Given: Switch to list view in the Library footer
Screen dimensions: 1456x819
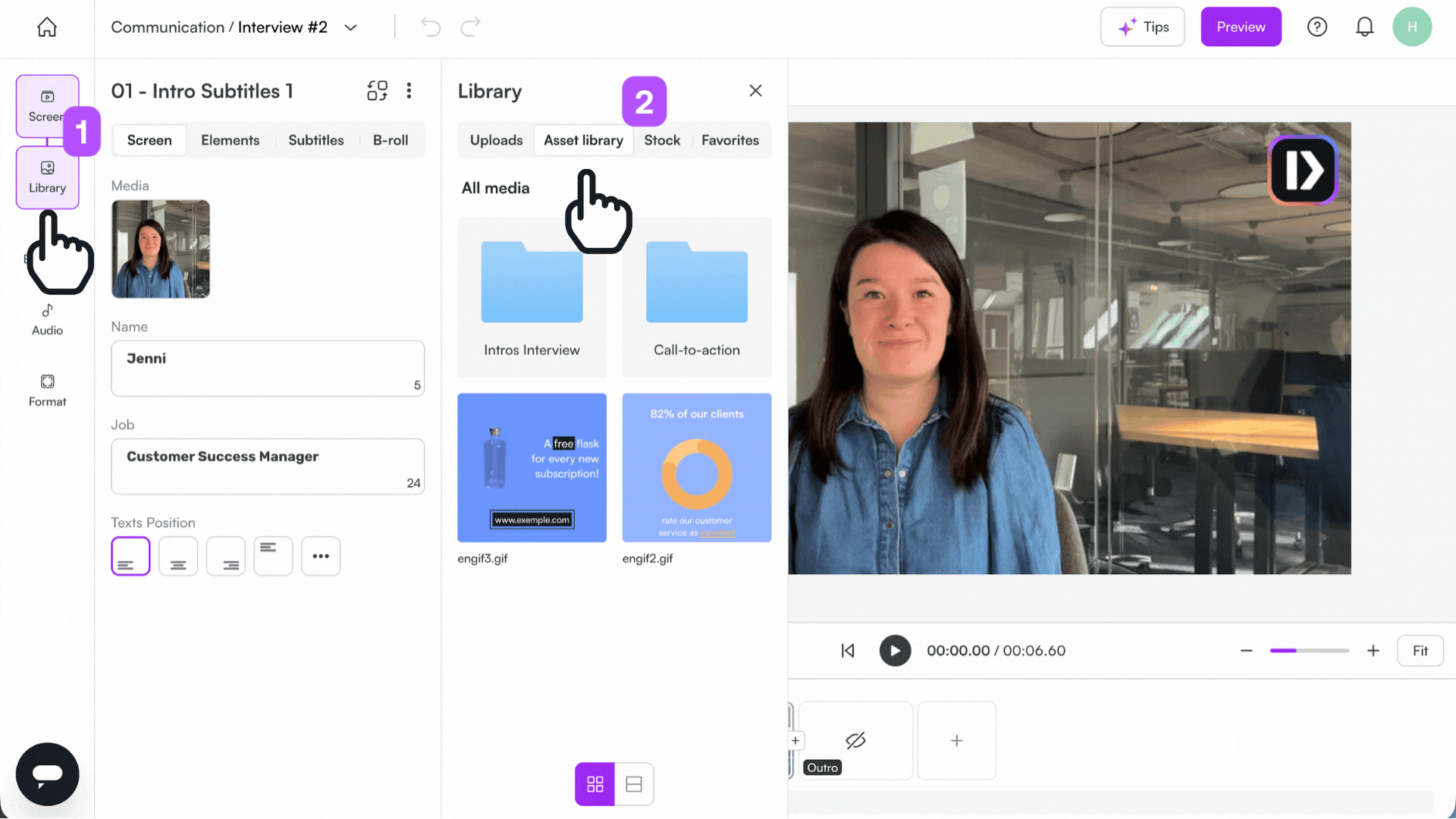Looking at the screenshot, I should coord(634,783).
